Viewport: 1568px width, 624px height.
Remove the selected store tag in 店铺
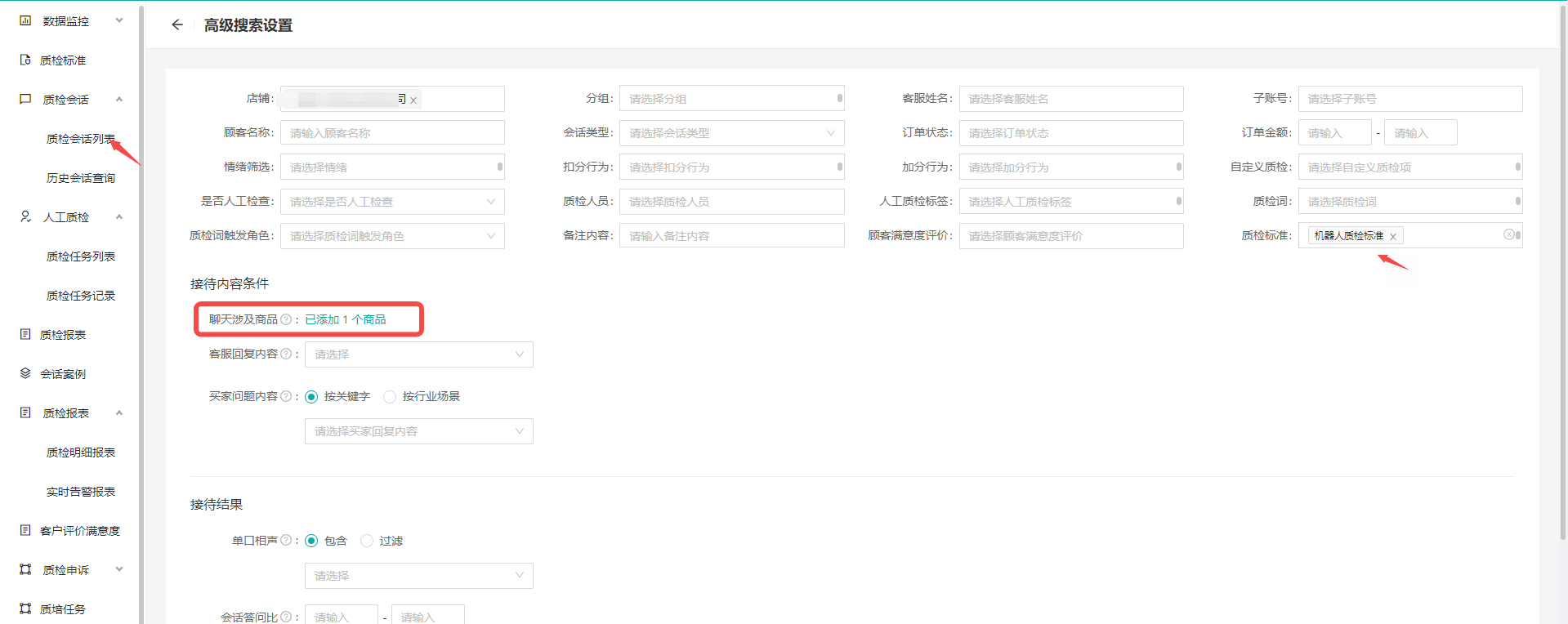(413, 100)
